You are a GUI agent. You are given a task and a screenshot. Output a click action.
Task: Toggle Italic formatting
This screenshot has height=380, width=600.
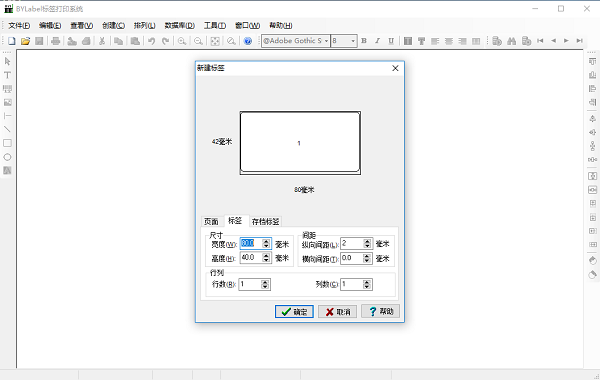pos(377,41)
